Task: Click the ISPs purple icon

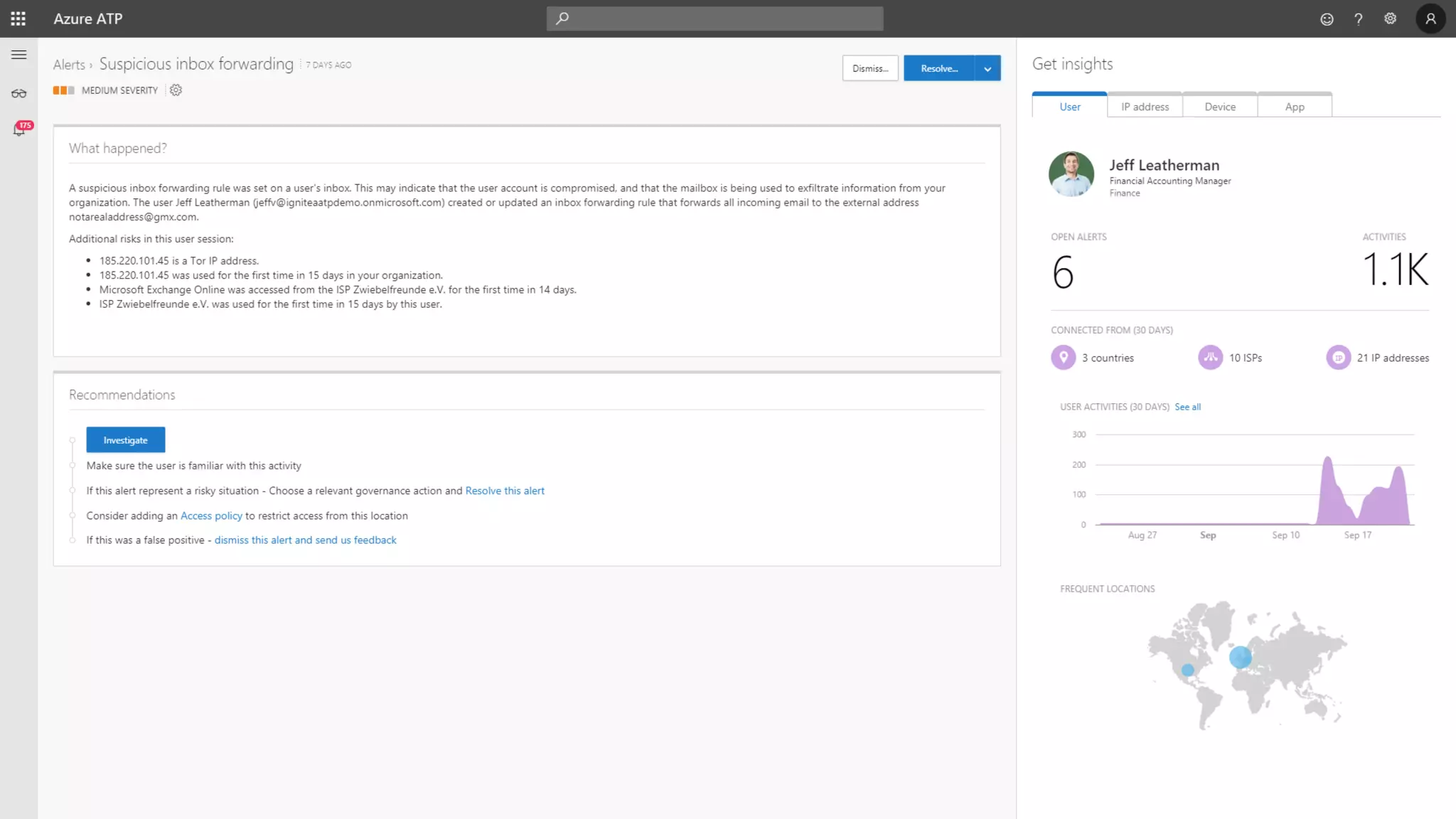Action: tap(1210, 358)
